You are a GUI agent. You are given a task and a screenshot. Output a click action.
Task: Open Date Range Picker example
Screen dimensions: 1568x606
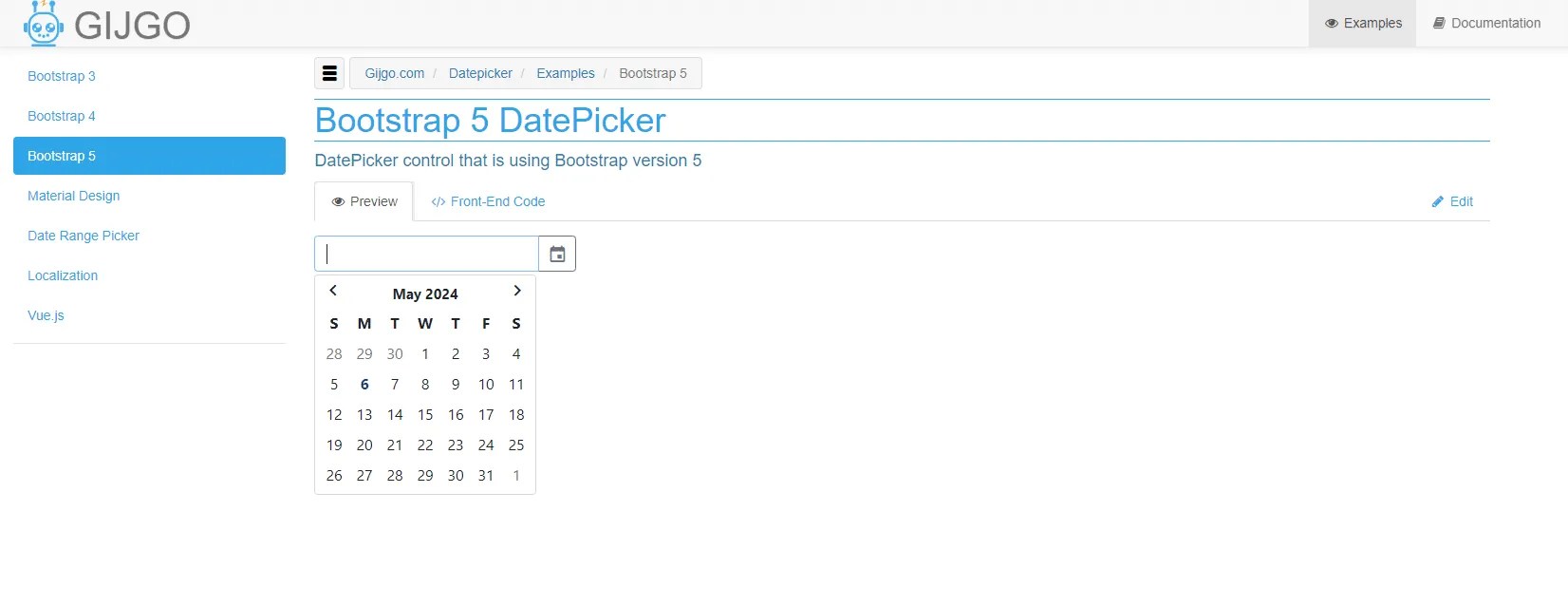[84, 236]
